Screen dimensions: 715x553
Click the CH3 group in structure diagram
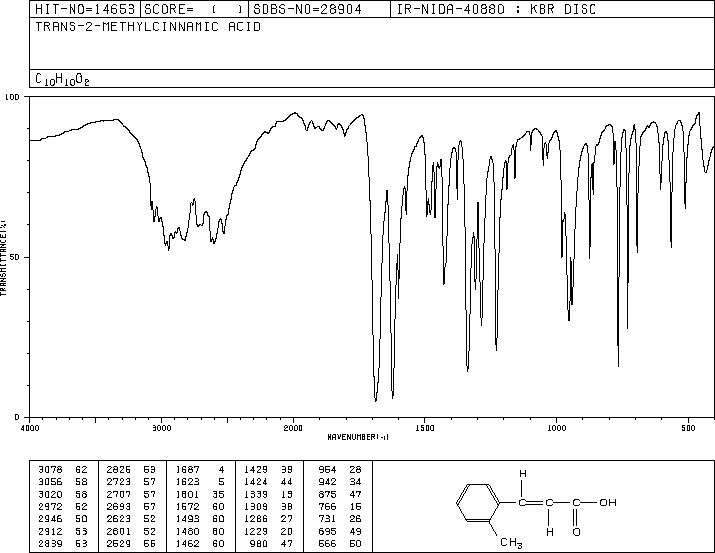511,543
